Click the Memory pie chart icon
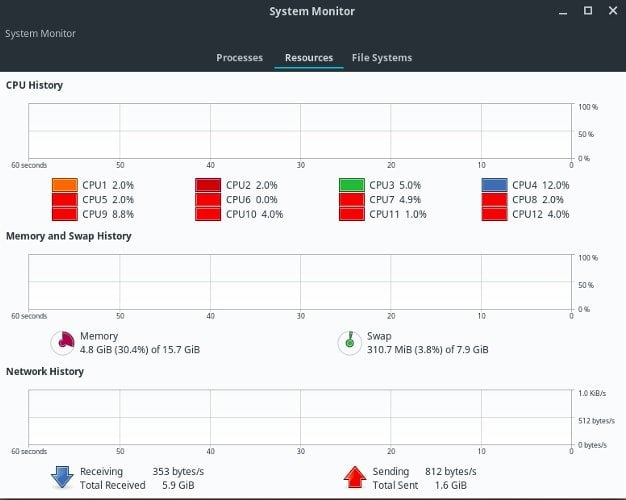This screenshot has width=626, height=500. [x=63, y=343]
